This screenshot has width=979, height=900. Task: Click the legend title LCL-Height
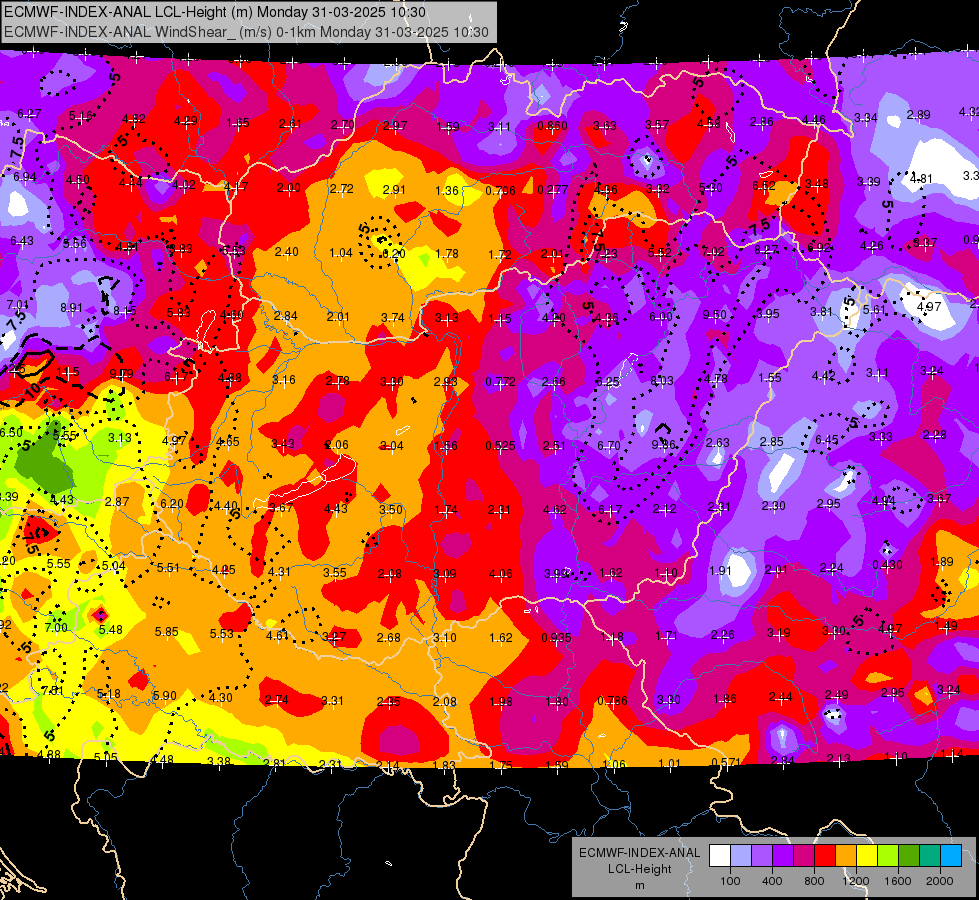pyautogui.click(x=640, y=869)
